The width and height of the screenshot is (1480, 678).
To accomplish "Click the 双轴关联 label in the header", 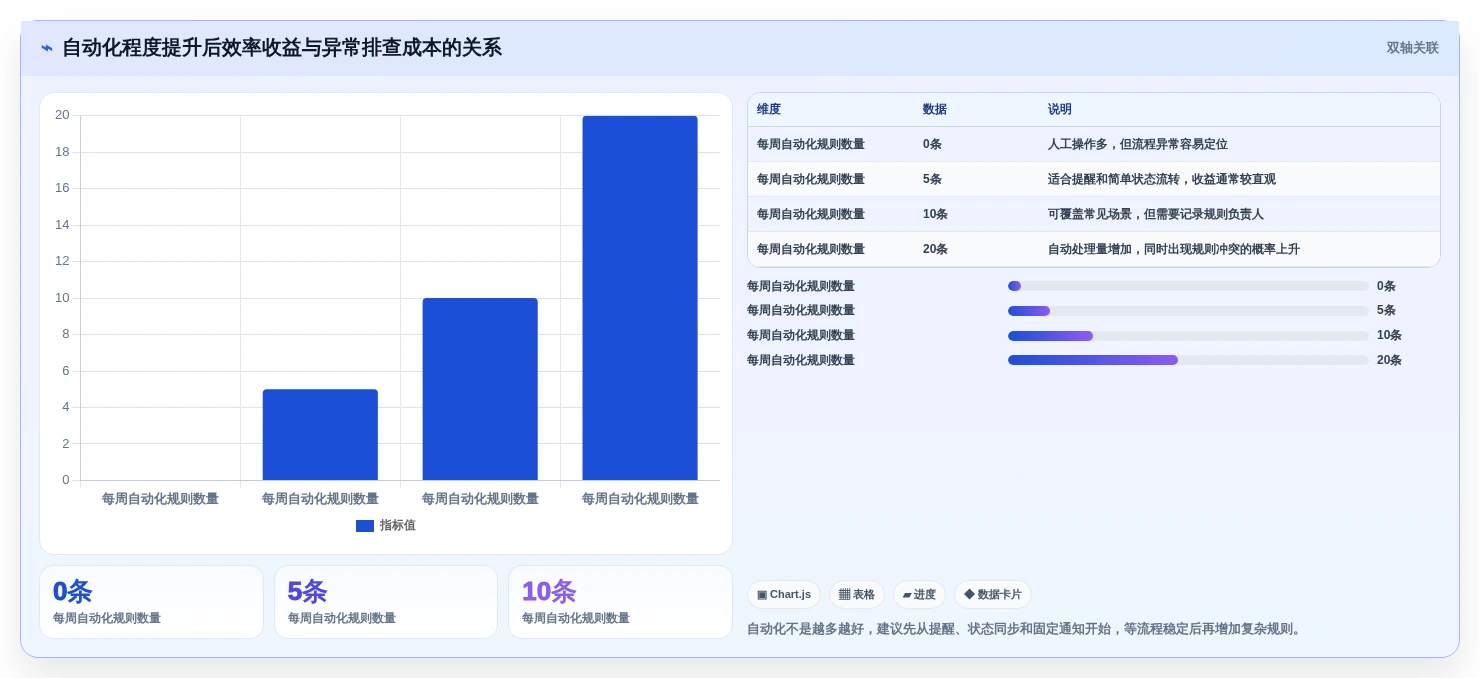I will (x=1412, y=48).
